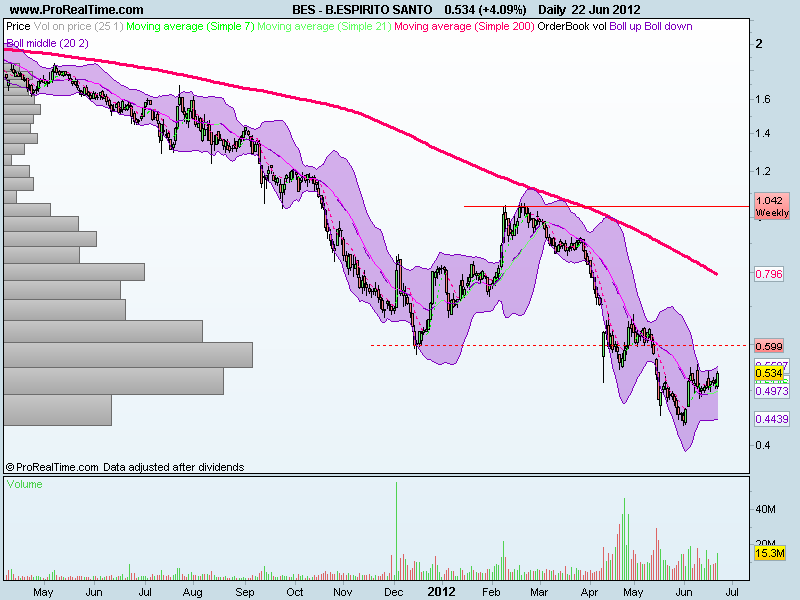Screen dimensions: 800x600
Task: Click the Apr label on time axis
Action: pyautogui.click(x=589, y=592)
